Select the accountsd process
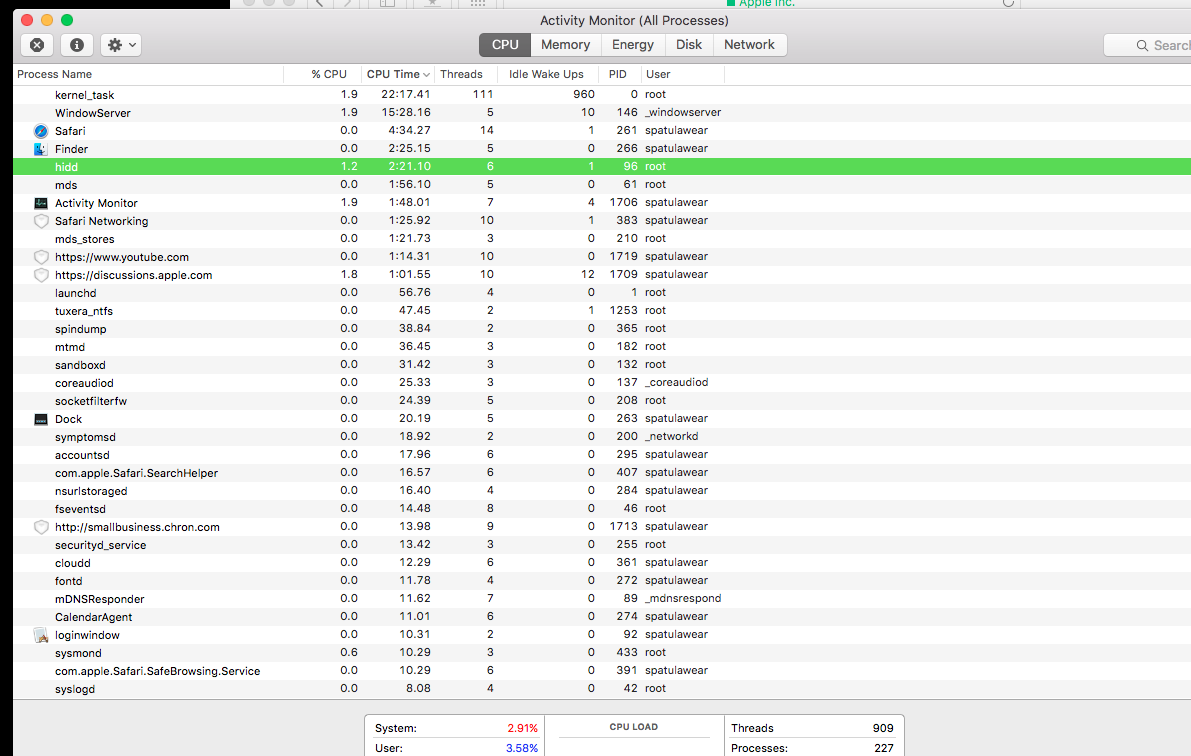This screenshot has width=1191, height=756. tap(602, 454)
